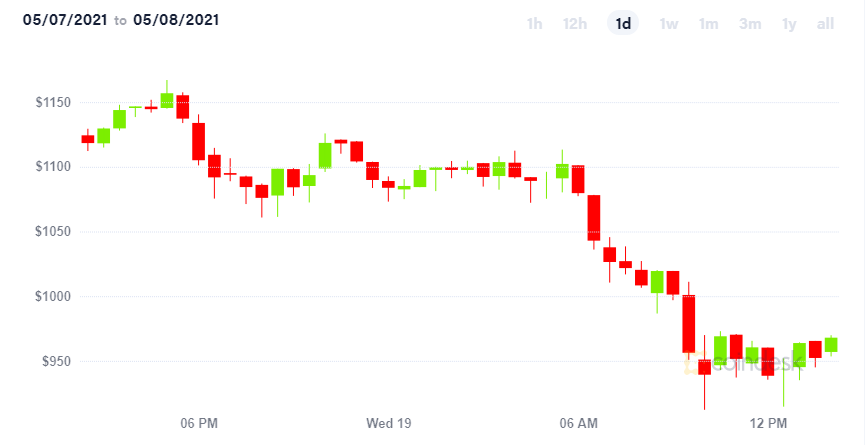The height and width of the screenshot is (445, 865).
Task: Click the 06 PM time axis label
Action: click(199, 423)
